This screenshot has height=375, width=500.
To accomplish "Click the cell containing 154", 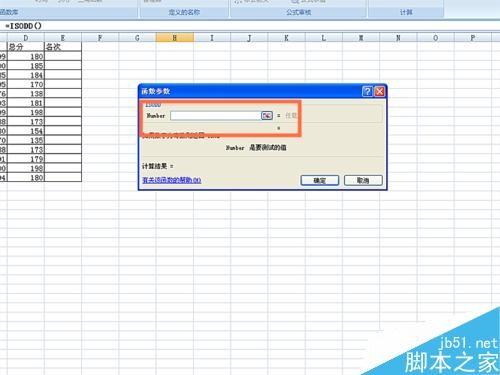I will pos(26,131).
